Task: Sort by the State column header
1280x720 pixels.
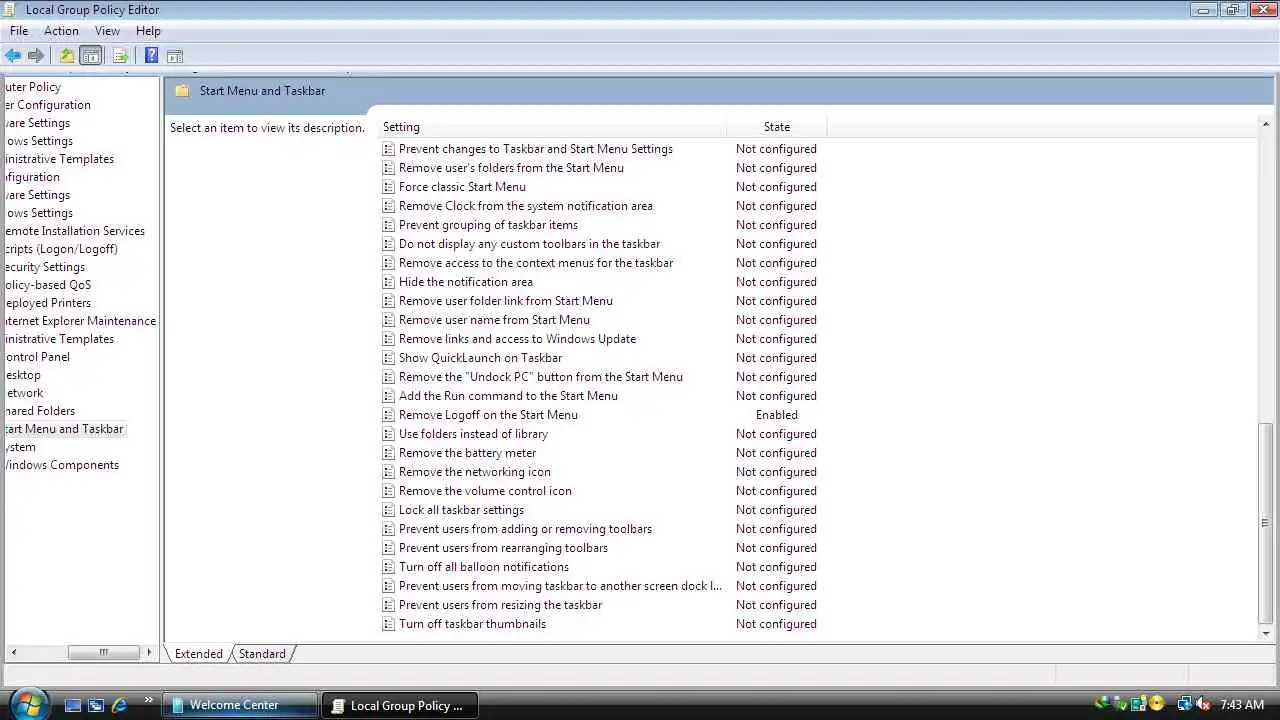Action: 777,127
